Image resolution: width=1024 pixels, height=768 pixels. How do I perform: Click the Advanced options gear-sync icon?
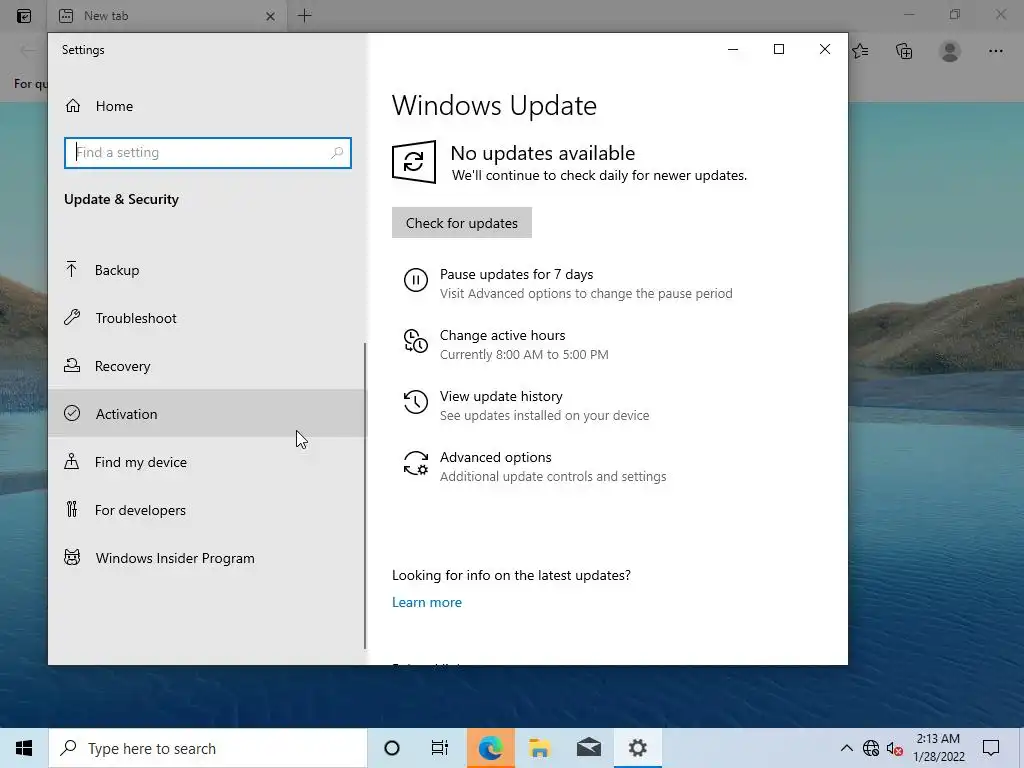[415, 463]
